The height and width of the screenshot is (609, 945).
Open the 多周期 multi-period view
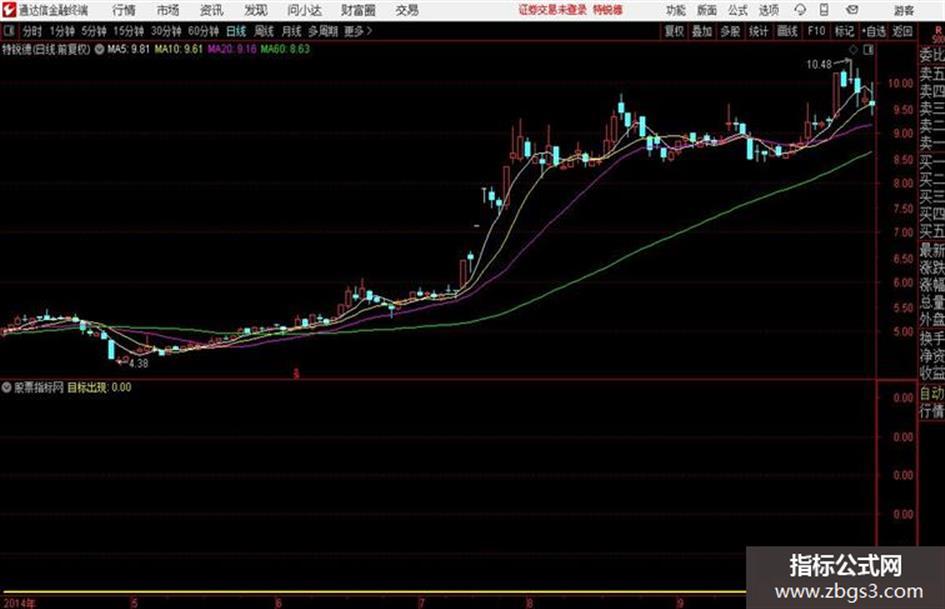pos(323,31)
